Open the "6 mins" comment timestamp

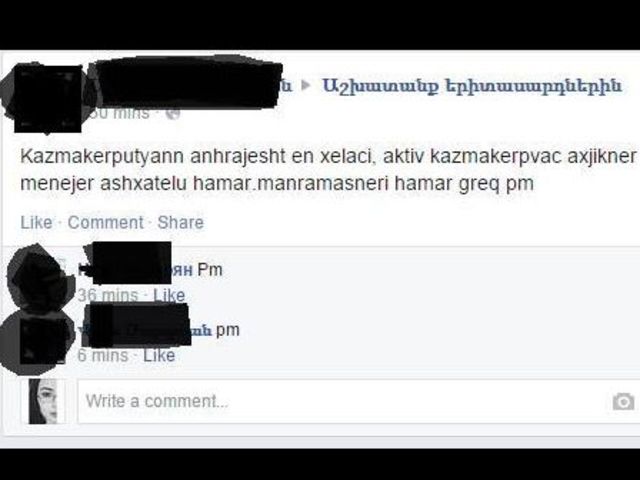click(103, 355)
